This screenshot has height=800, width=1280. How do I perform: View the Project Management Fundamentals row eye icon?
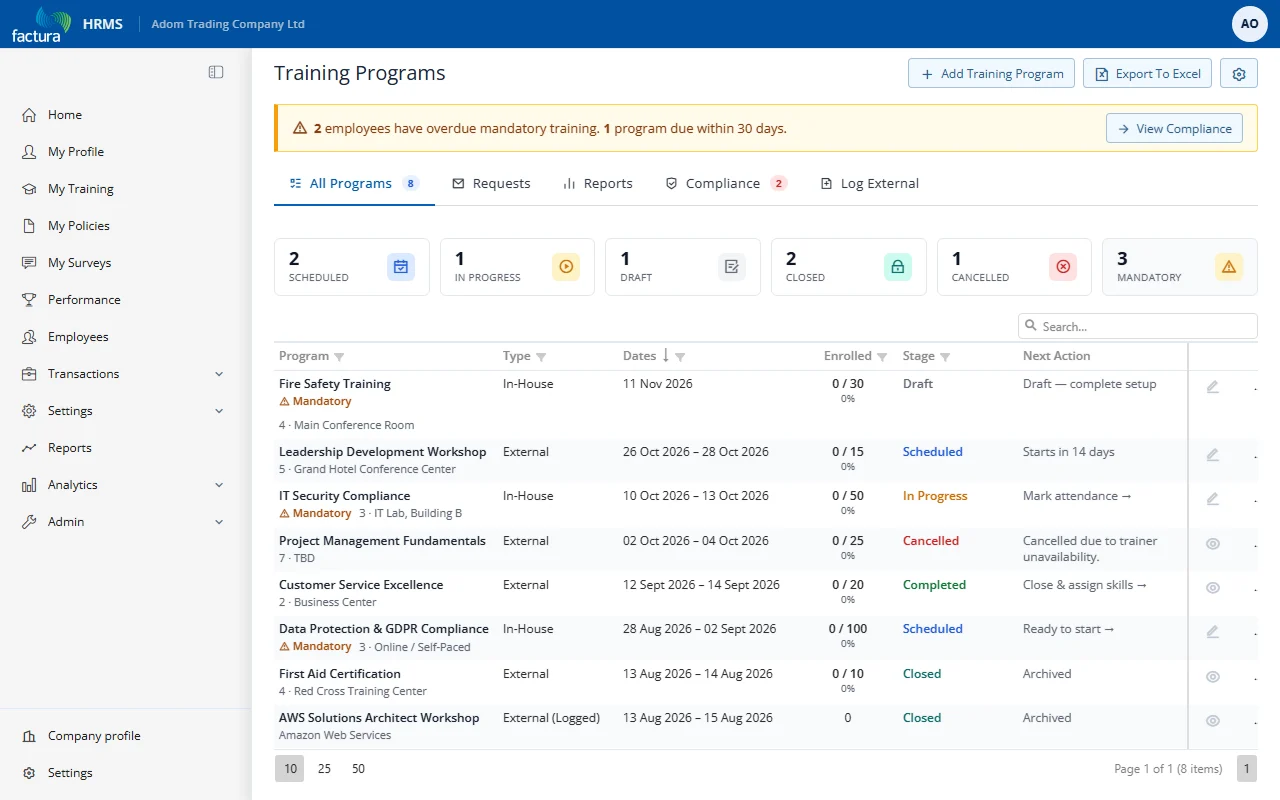pos(1213,543)
